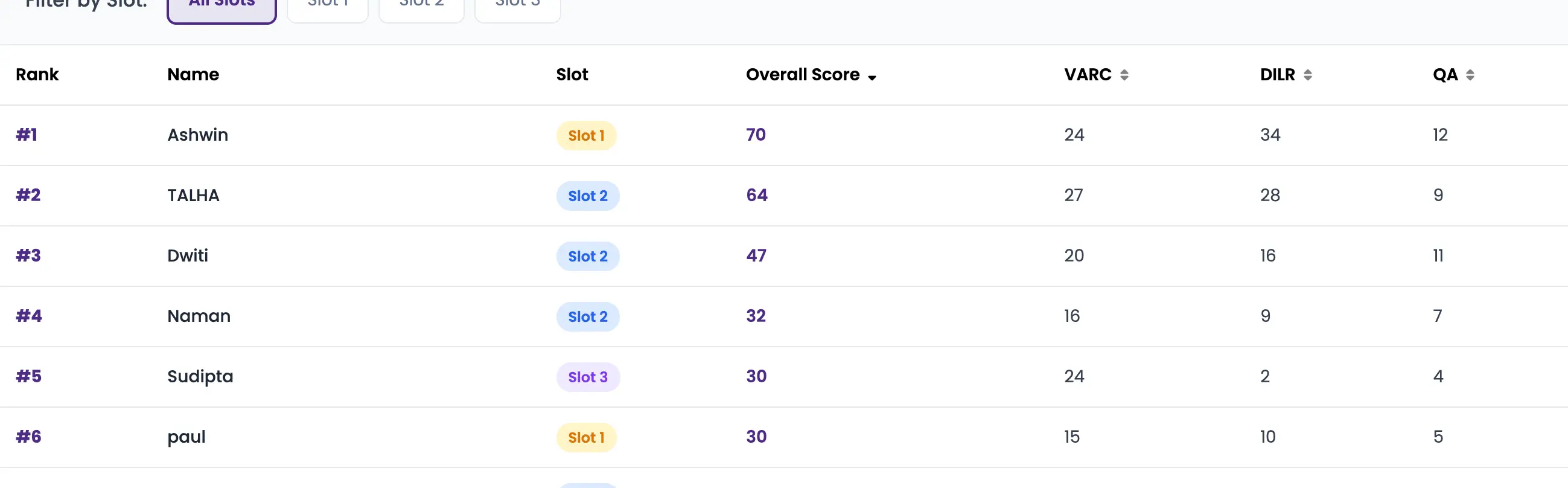The image size is (1568, 488).
Task: Filter leaderboard by Slot 1
Action: point(328,6)
